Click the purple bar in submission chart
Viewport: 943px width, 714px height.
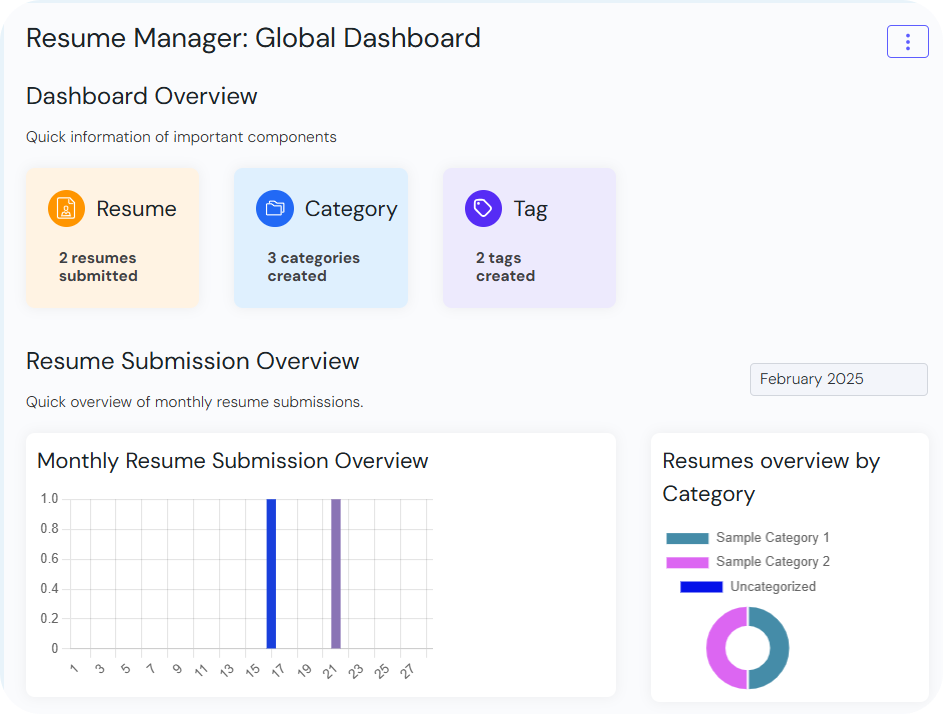tap(336, 573)
